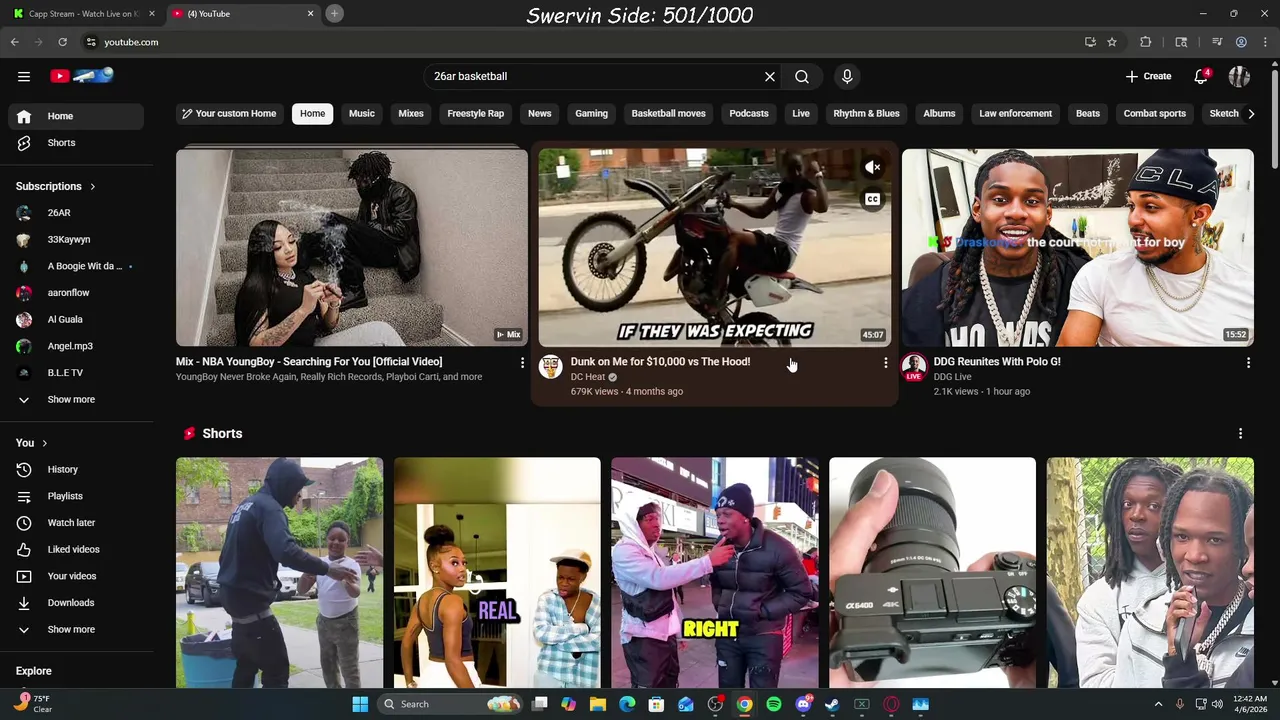Open the DC Heat channel avatar
This screenshot has height=720, width=1280.
pos(551,366)
